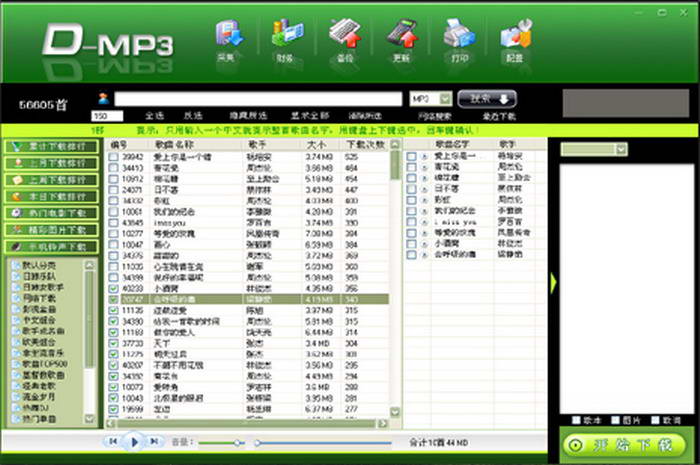700x465 pixels.
Task: Click the category tree scroll-down arrow
Action: [89, 419]
